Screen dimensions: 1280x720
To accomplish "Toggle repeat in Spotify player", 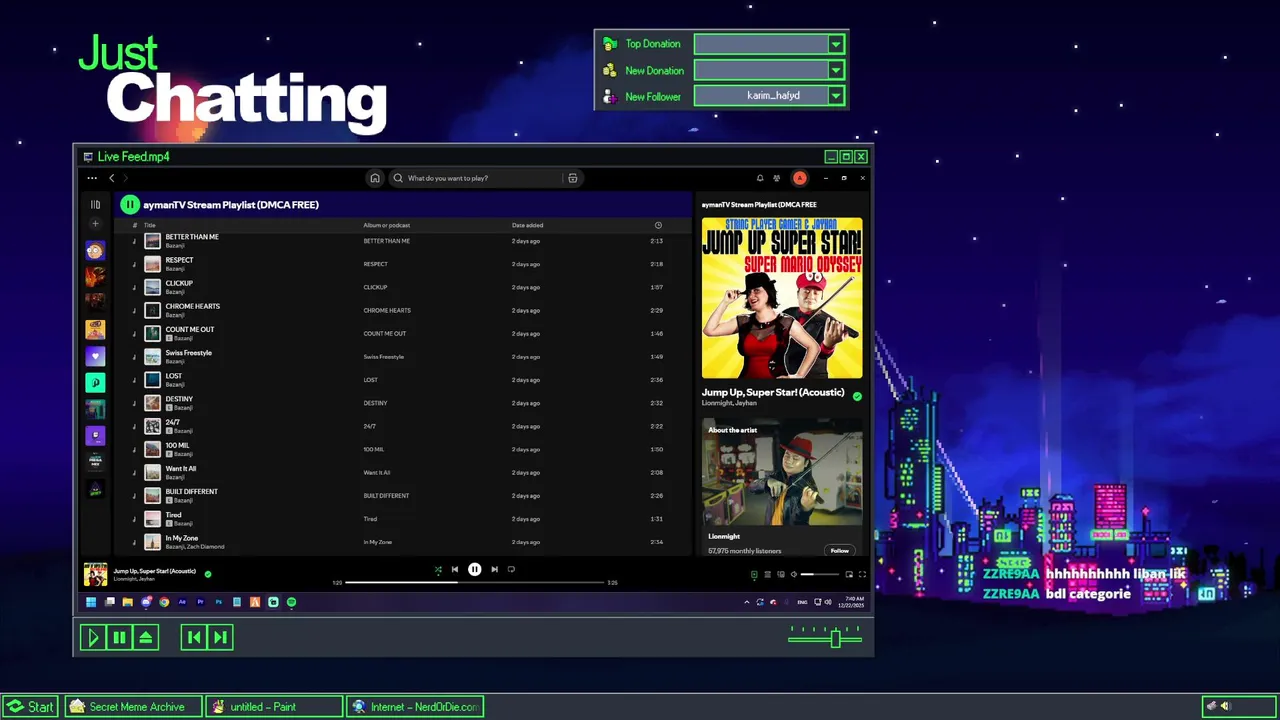I will 511,570.
